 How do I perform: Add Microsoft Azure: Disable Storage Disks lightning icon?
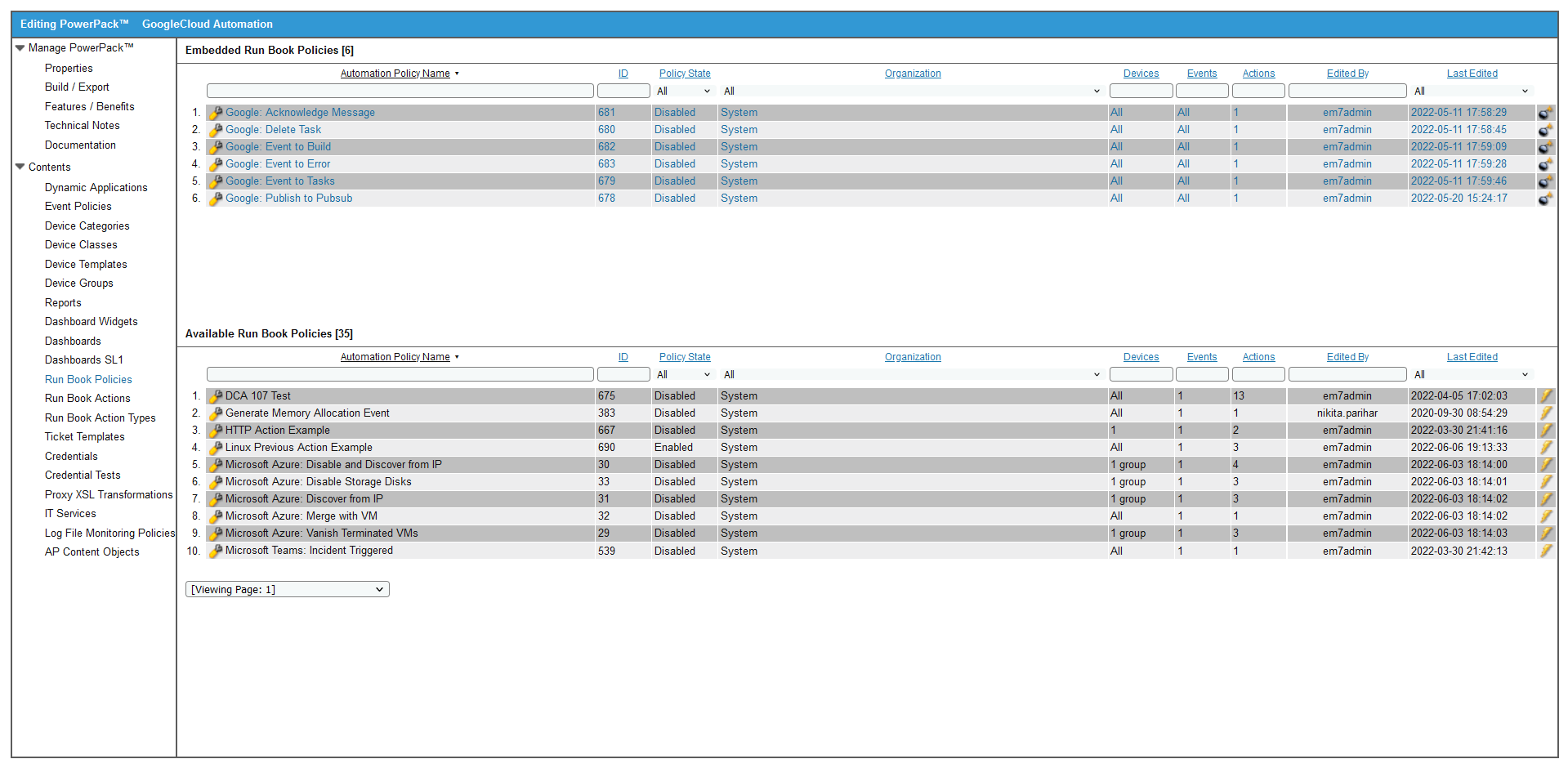[x=1546, y=482]
